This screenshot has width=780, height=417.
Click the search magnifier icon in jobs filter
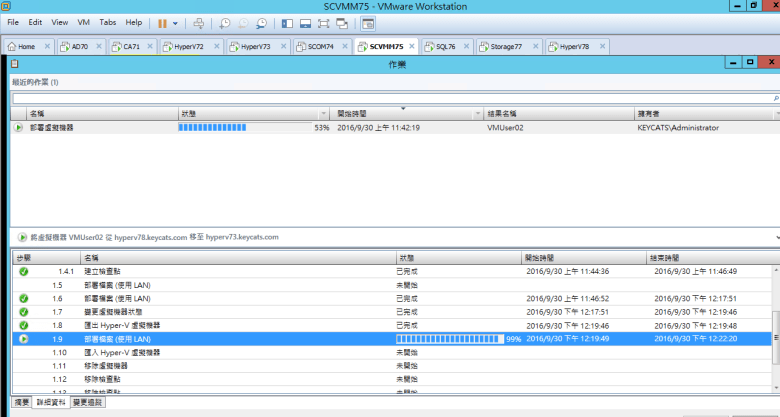(774, 99)
